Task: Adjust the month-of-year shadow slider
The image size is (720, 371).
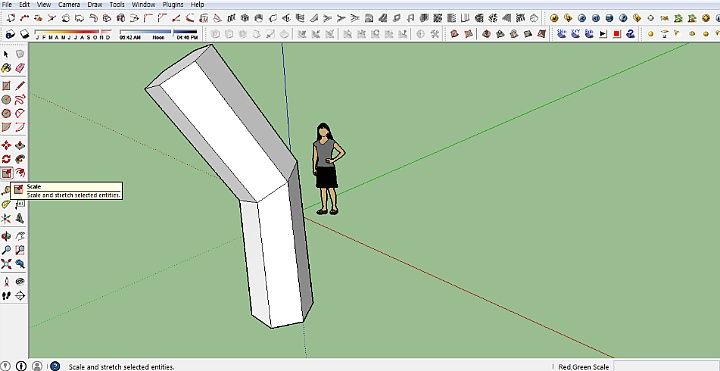Action: [x=73, y=34]
